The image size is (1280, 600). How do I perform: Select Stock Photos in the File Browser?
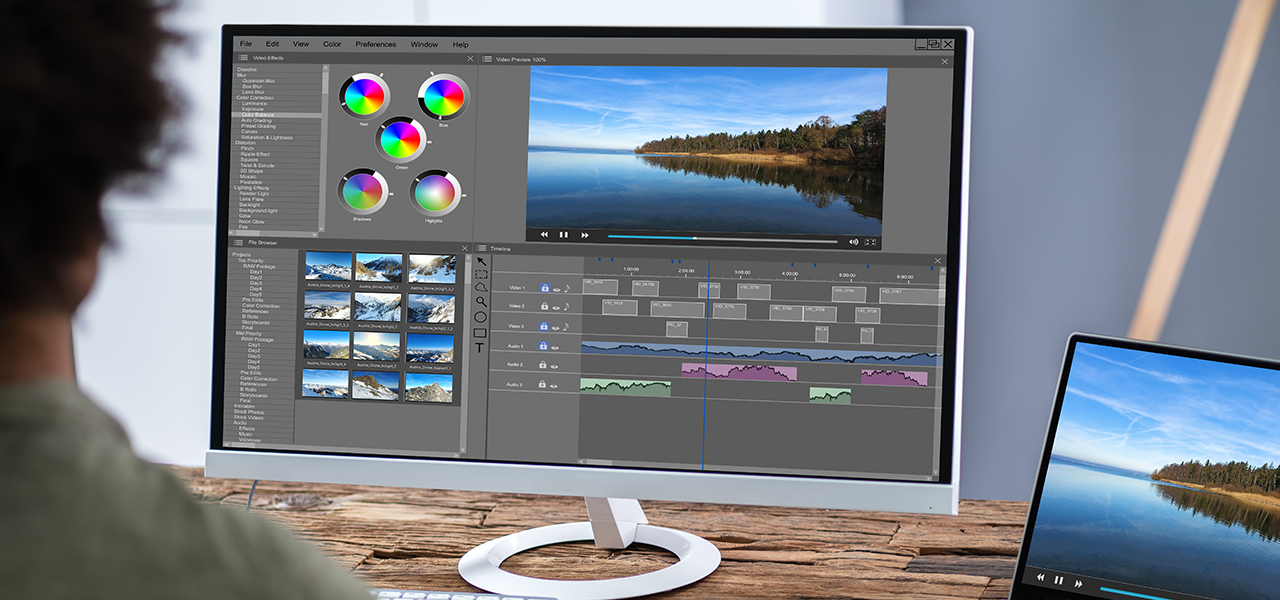(248, 411)
